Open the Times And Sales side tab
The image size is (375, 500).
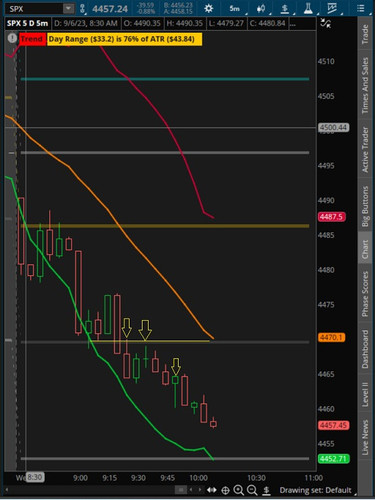pos(365,86)
